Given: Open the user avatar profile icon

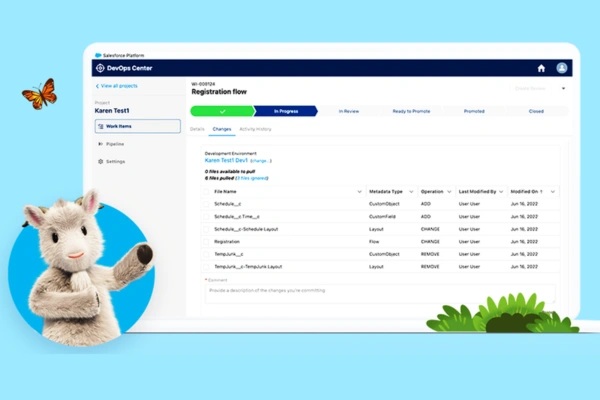Looking at the screenshot, I should [x=561, y=68].
